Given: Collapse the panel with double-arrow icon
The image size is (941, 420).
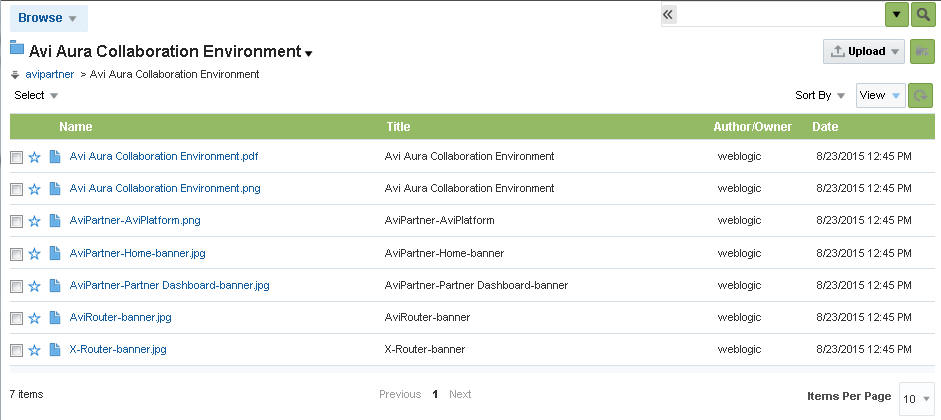Looking at the screenshot, I should click(x=669, y=14).
